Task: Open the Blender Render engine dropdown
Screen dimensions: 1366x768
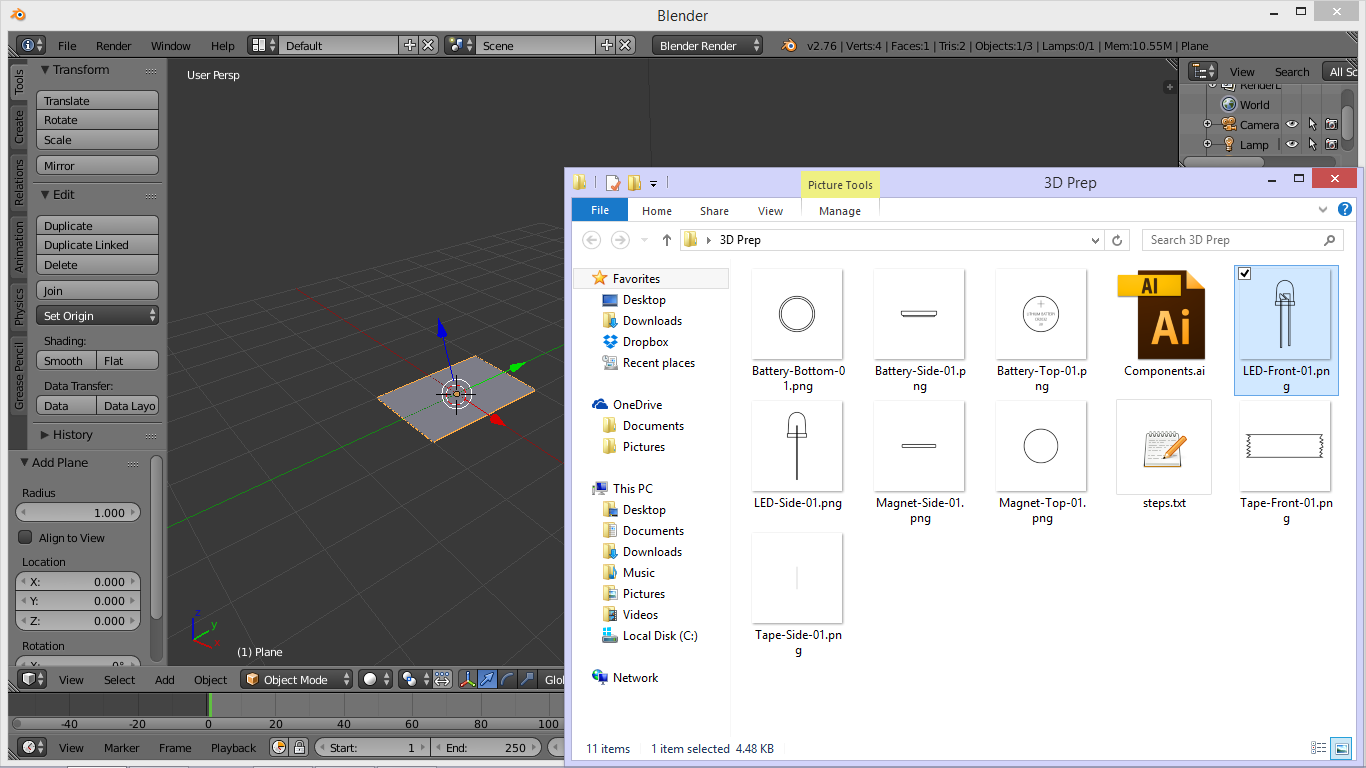Action: click(707, 45)
